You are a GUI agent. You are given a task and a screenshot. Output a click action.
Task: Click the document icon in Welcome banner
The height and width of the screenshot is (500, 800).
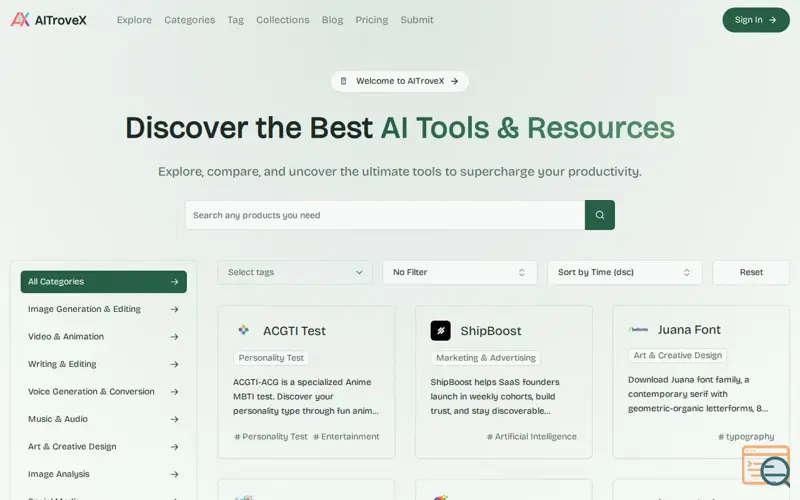pyautogui.click(x=343, y=81)
